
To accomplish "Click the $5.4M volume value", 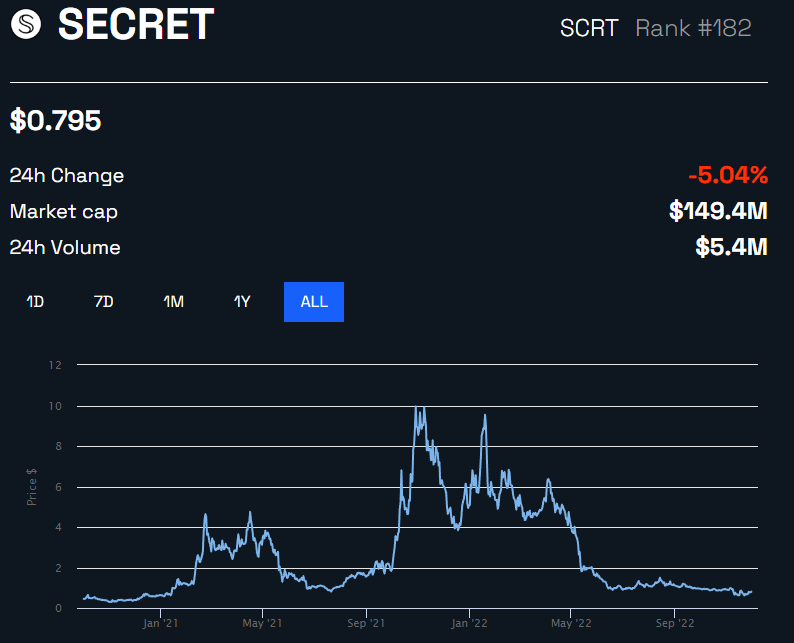I will tap(731, 247).
